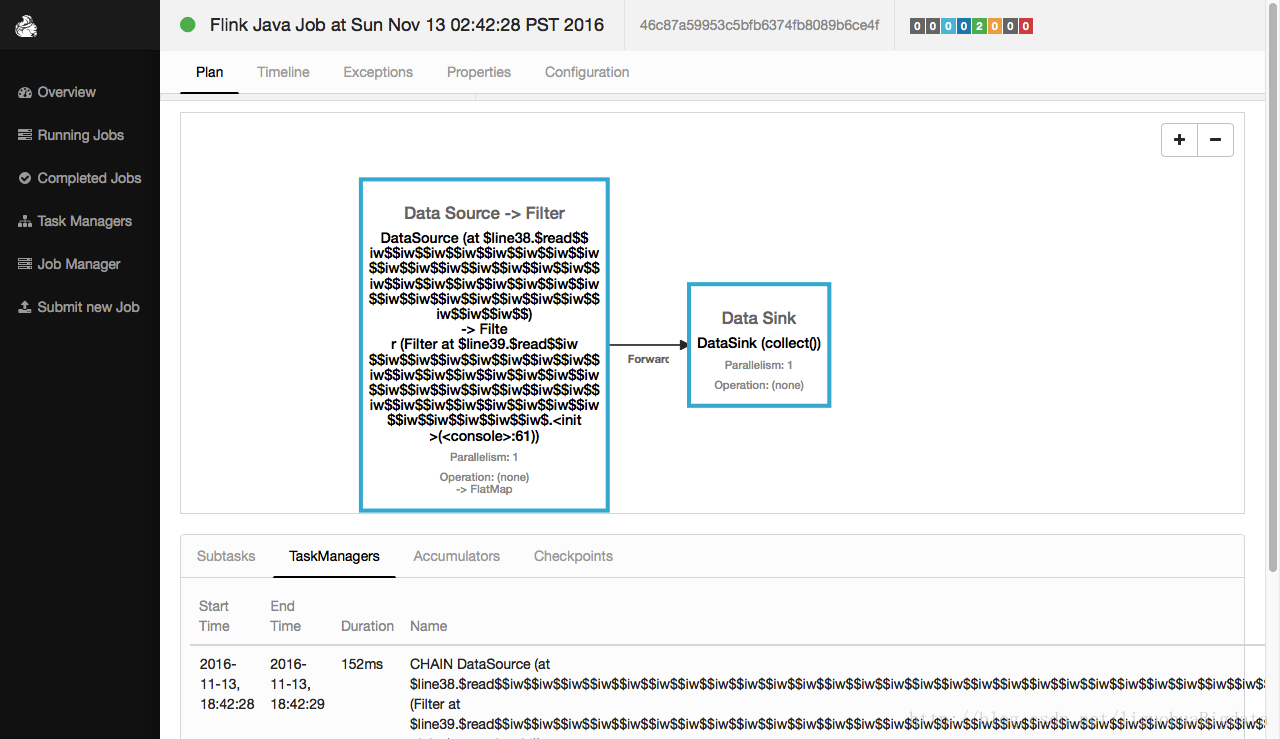Click the DataSink (collect()) label
This screenshot has height=739, width=1280.
[759, 343]
